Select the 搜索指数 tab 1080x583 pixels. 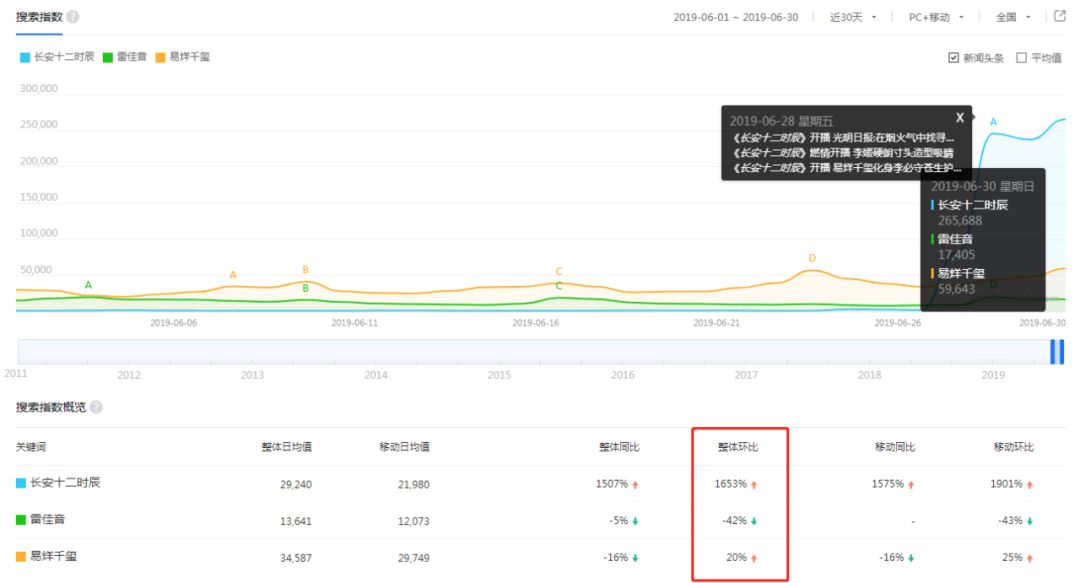pyautogui.click(x=39, y=17)
